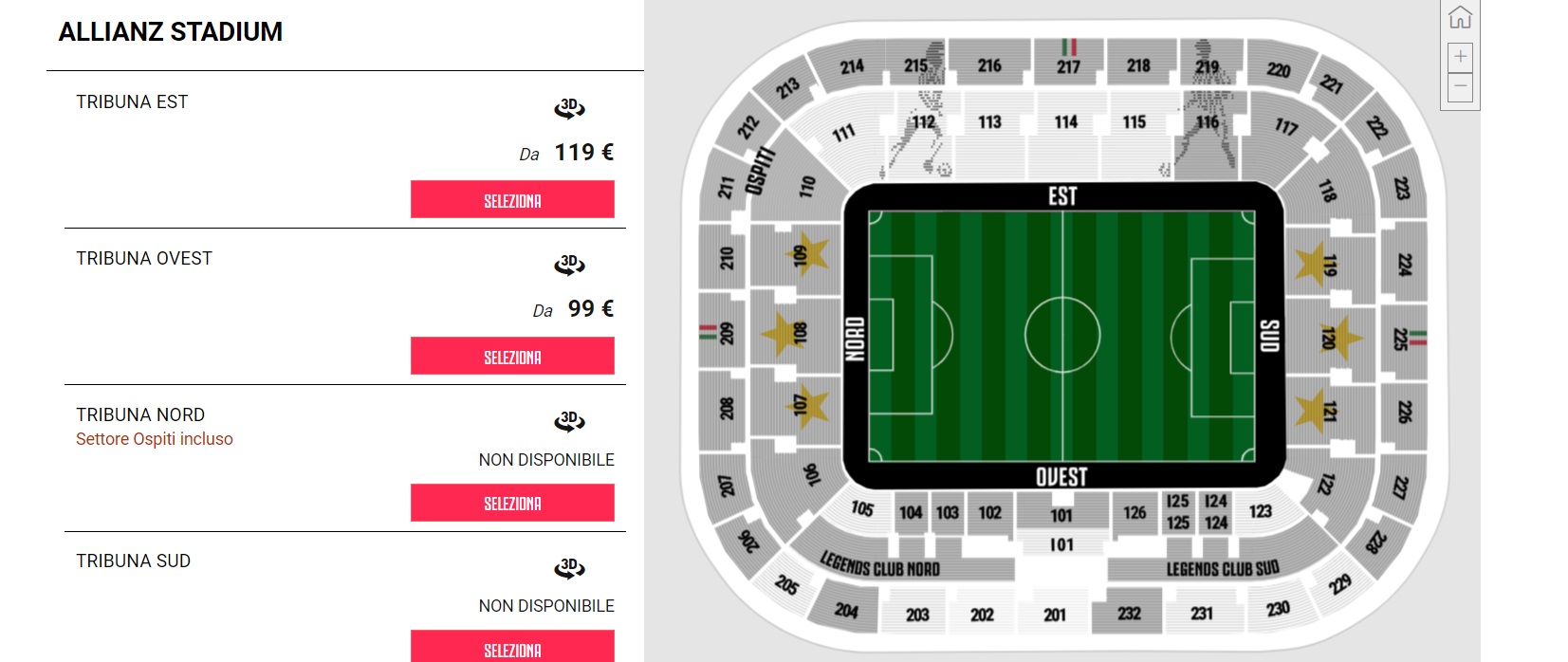Select Tribuna Ovest from 99 €
The image size is (1568, 662).
512,357
